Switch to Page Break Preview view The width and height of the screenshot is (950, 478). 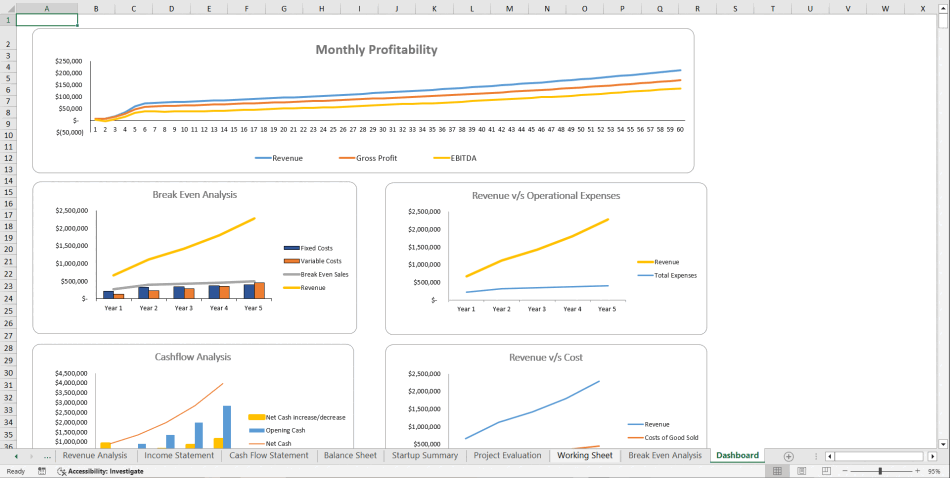coord(827,471)
